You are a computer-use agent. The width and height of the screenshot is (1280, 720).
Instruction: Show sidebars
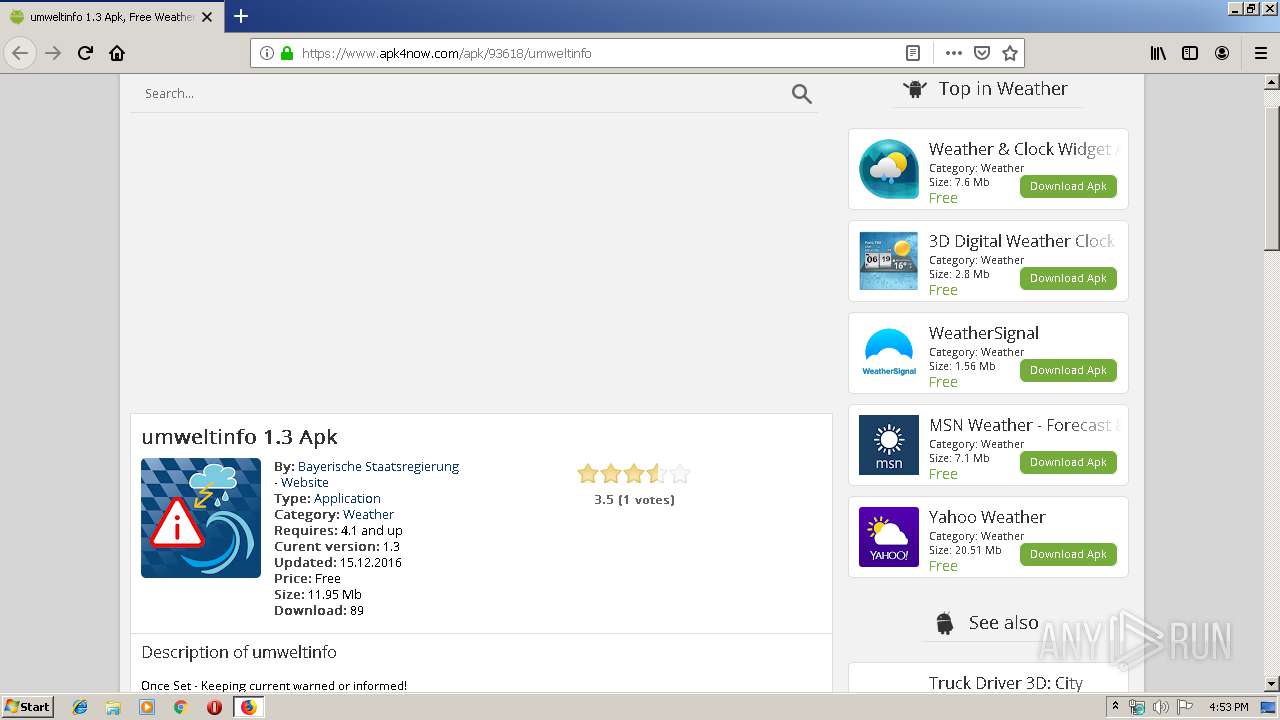click(x=1190, y=53)
